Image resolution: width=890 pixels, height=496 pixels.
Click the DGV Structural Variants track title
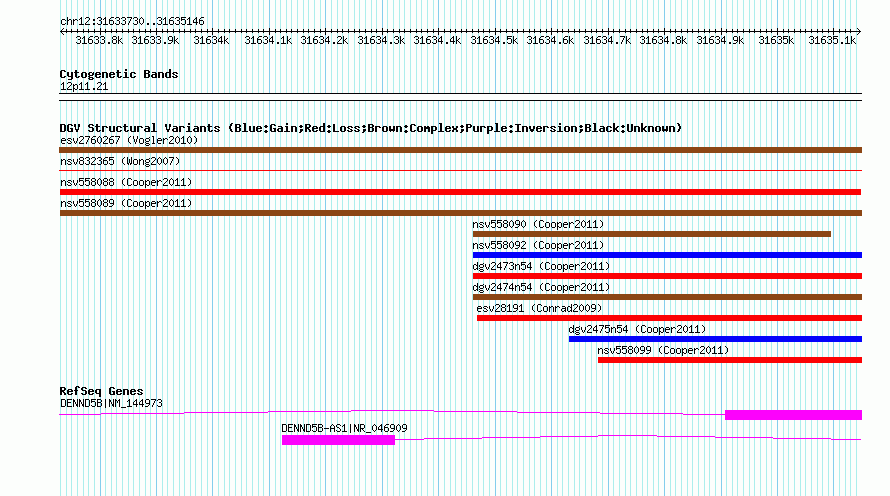click(x=371, y=128)
